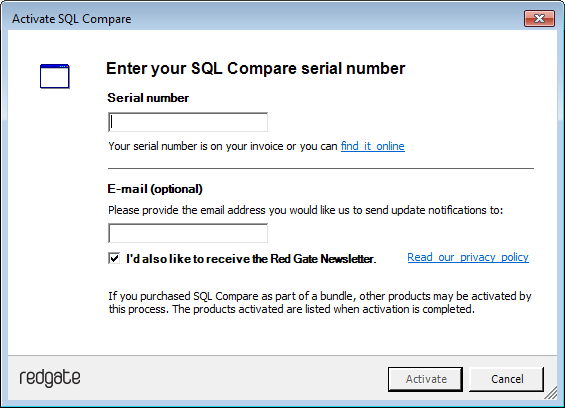Click the "Please provide the email address" instruction text
Image resolution: width=565 pixels, height=408 pixels.
click(x=306, y=210)
